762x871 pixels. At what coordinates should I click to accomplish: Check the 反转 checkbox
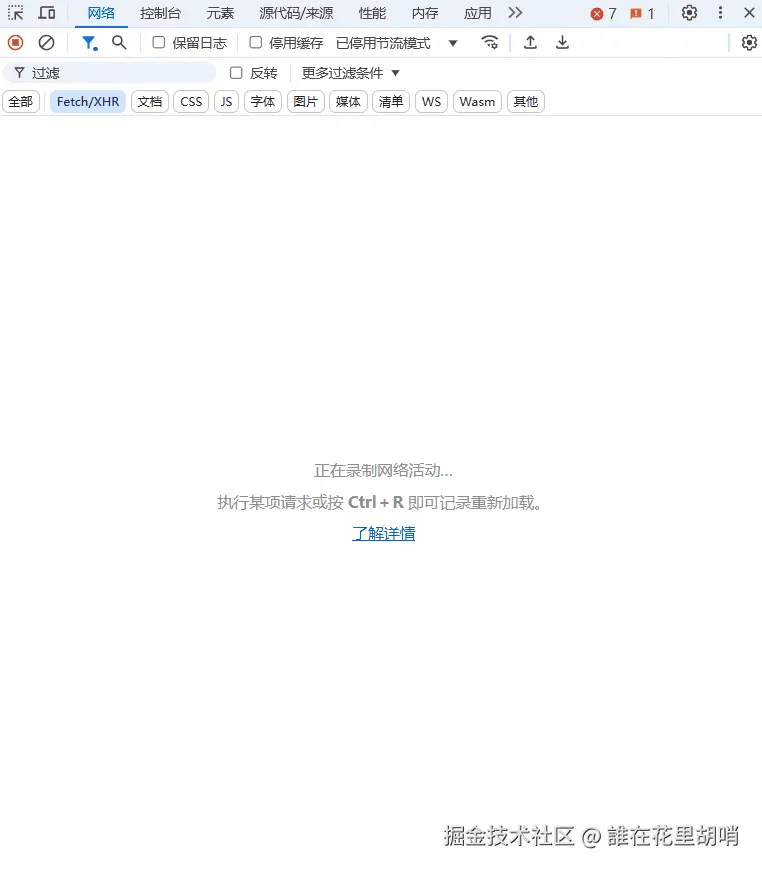pos(236,73)
